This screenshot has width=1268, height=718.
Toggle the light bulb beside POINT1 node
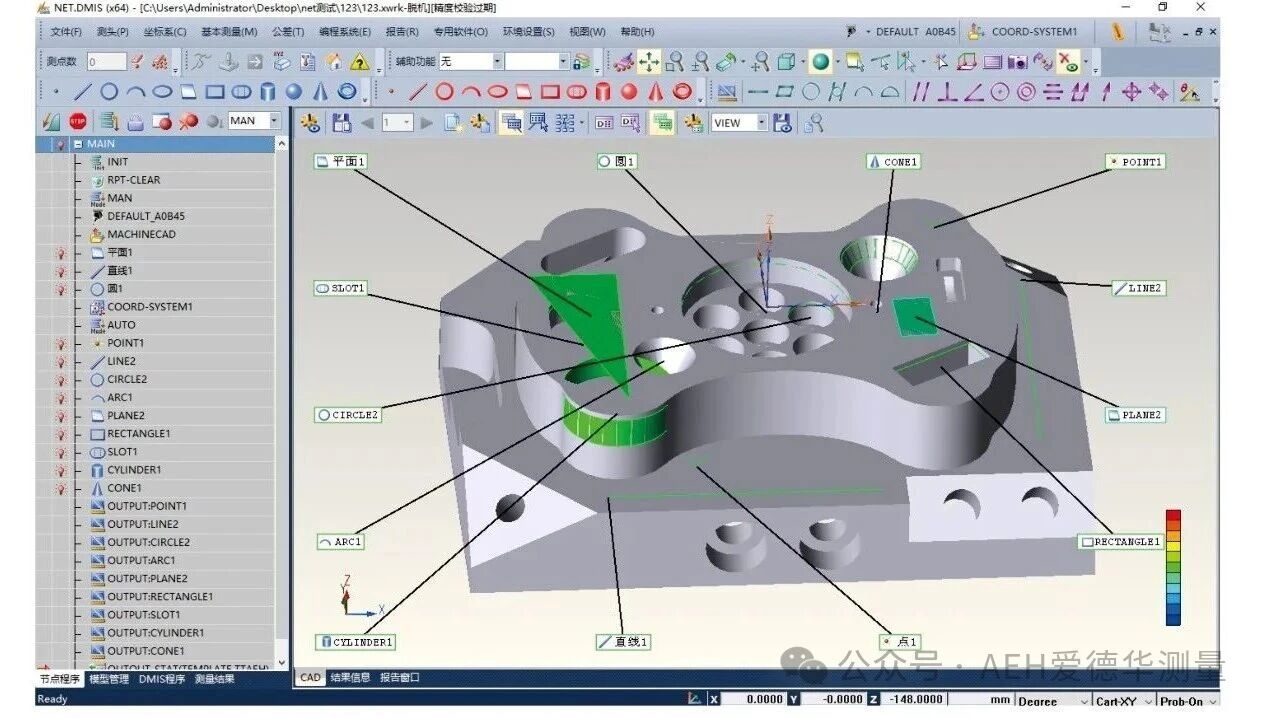[61, 343]
